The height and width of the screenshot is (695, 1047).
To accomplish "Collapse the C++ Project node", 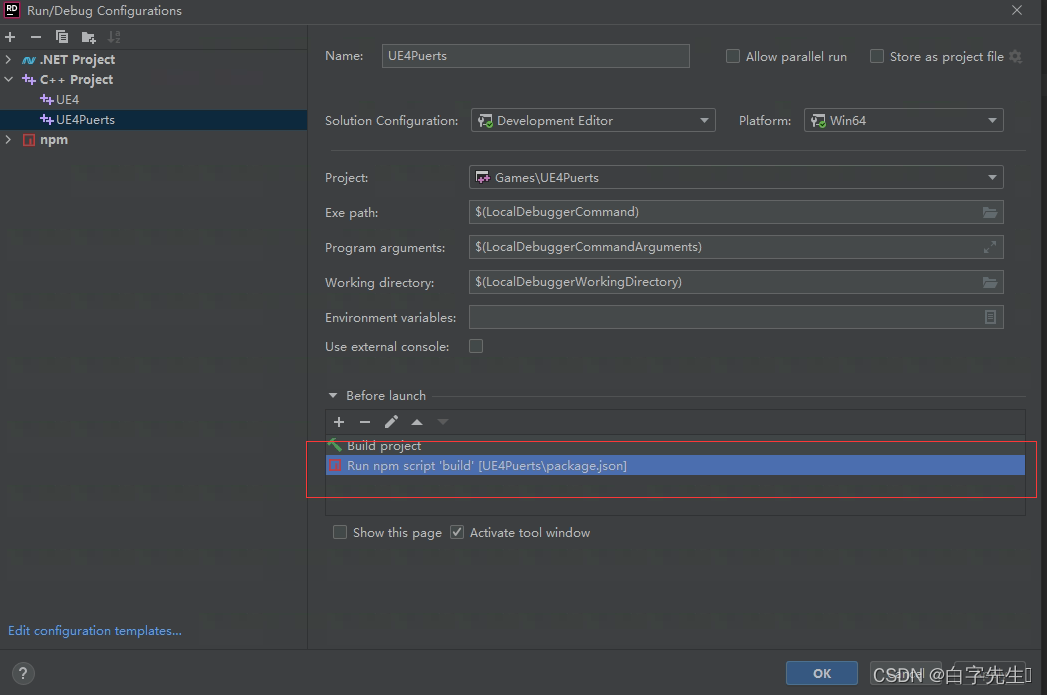I will click(x=8, y=79).
